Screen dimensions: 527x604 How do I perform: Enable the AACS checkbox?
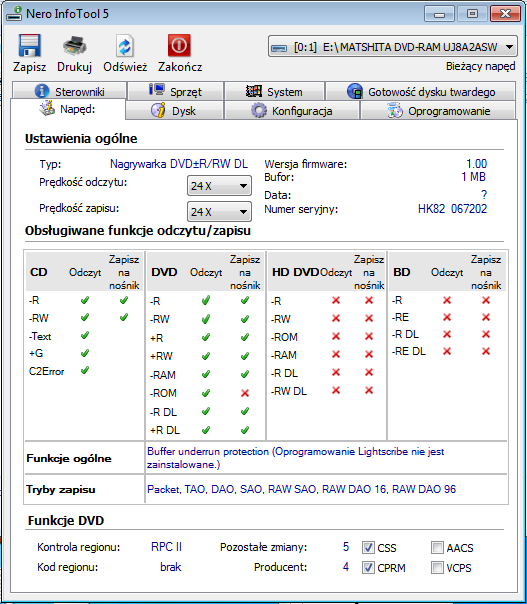click(x=437, y=547)
